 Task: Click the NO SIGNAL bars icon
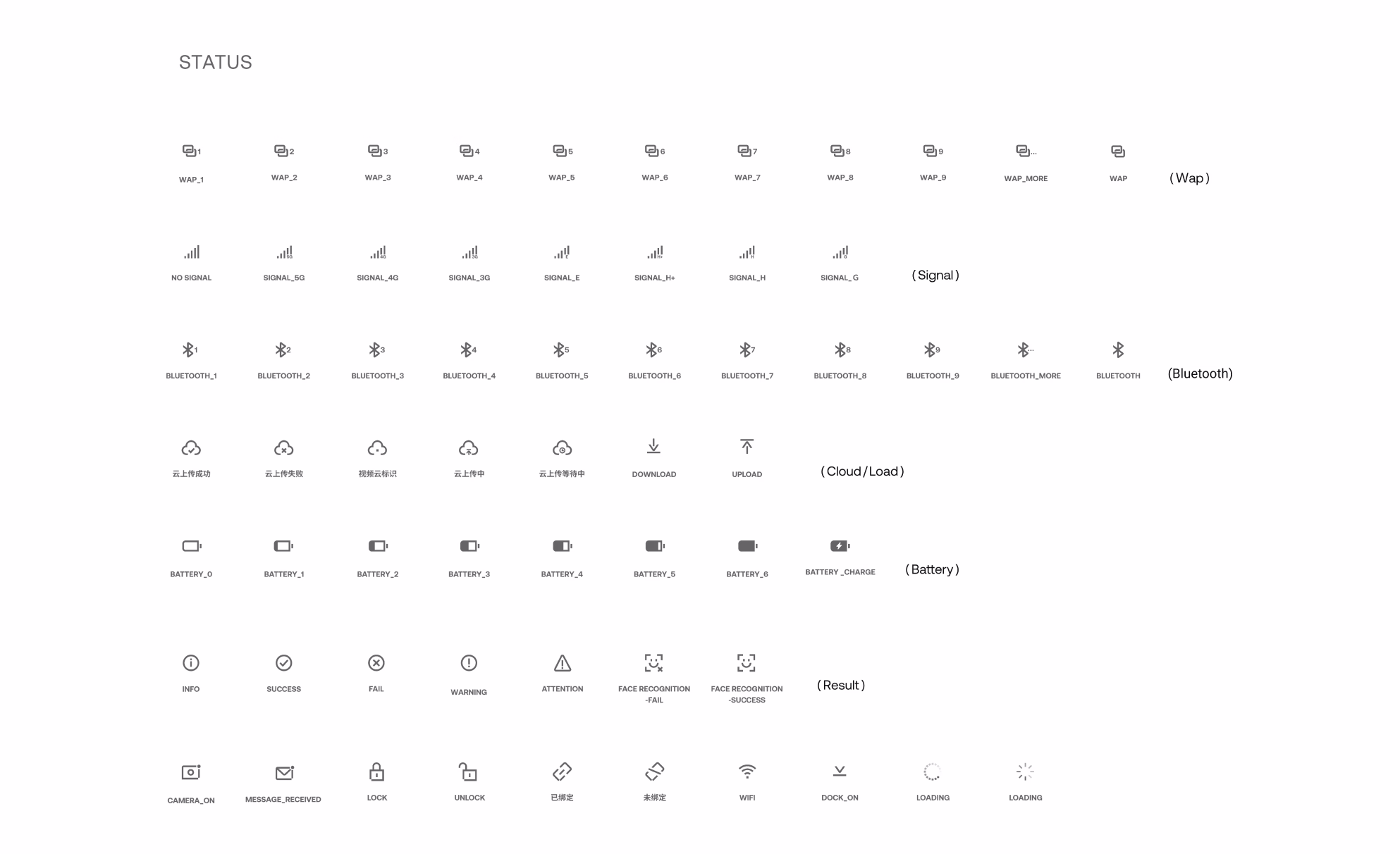tap(192, 252)
